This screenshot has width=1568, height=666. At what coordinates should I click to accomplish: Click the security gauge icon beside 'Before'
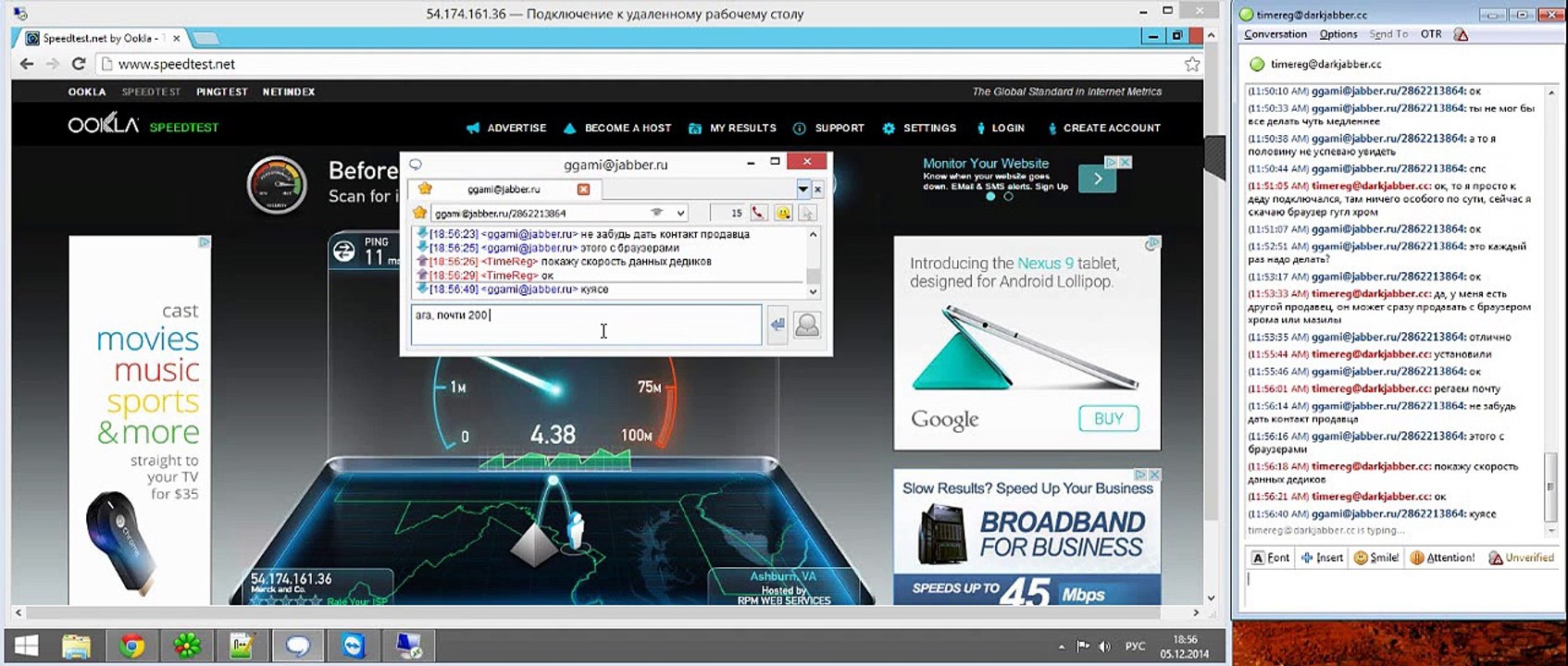(277, 185)
